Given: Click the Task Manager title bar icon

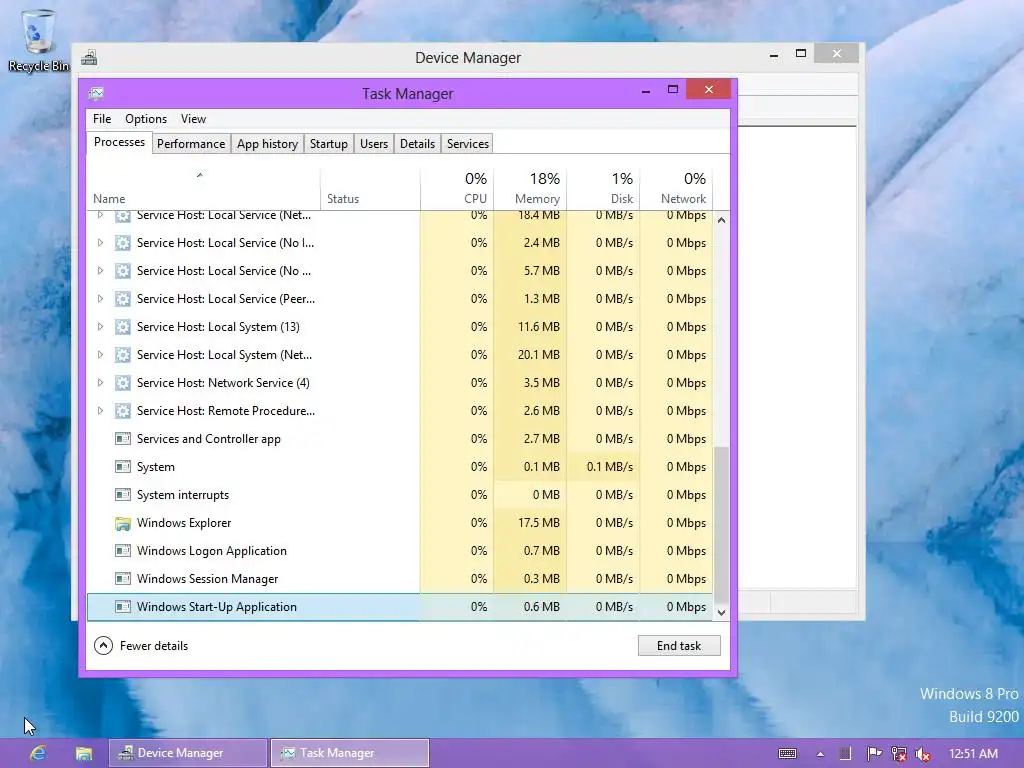Looking at the screenshot, I should pos(96,93).
